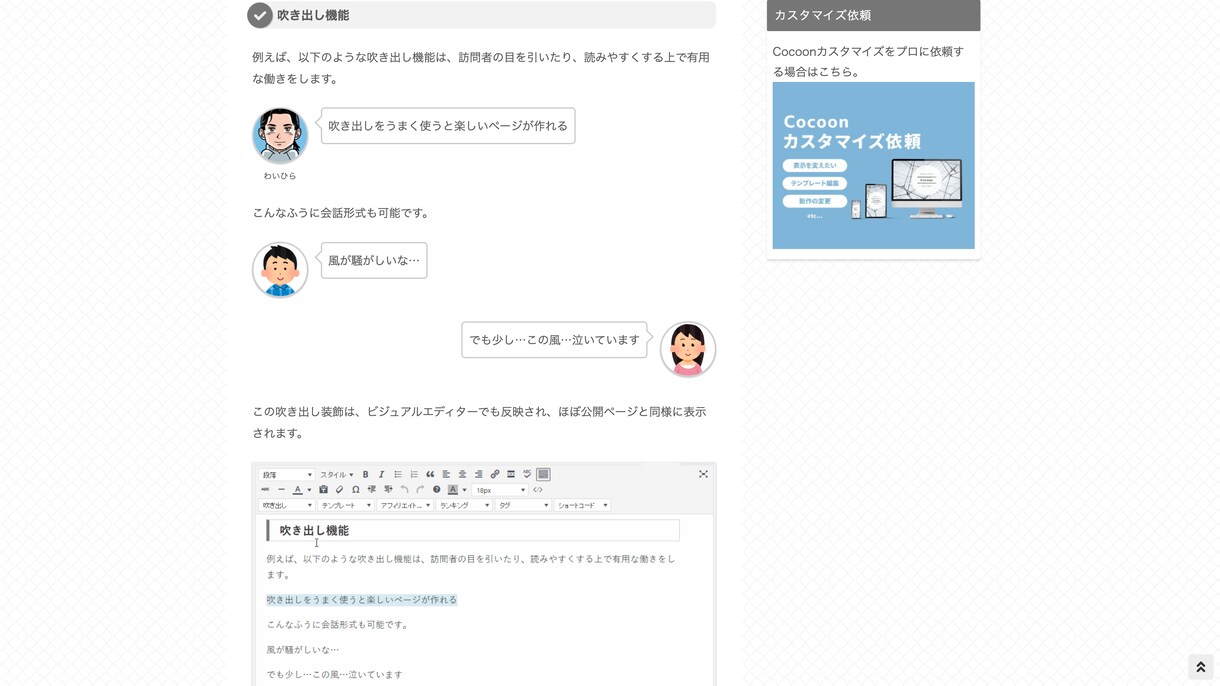This screenshot has width=1220, height=686.
Task: Click the わいひら avatar illustration
Action: (x=280, y=135)
